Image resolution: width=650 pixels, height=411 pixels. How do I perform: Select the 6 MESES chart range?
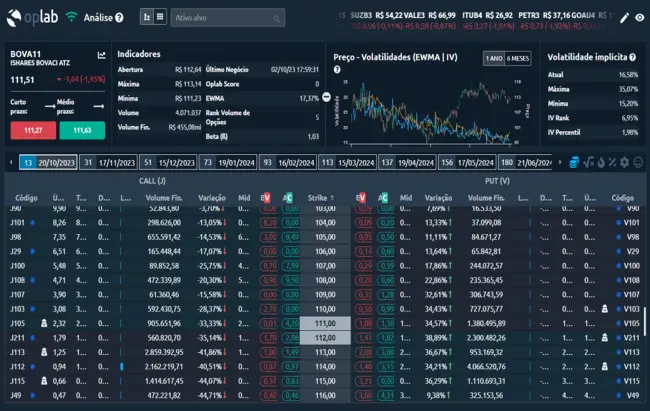tap(518, 58)
